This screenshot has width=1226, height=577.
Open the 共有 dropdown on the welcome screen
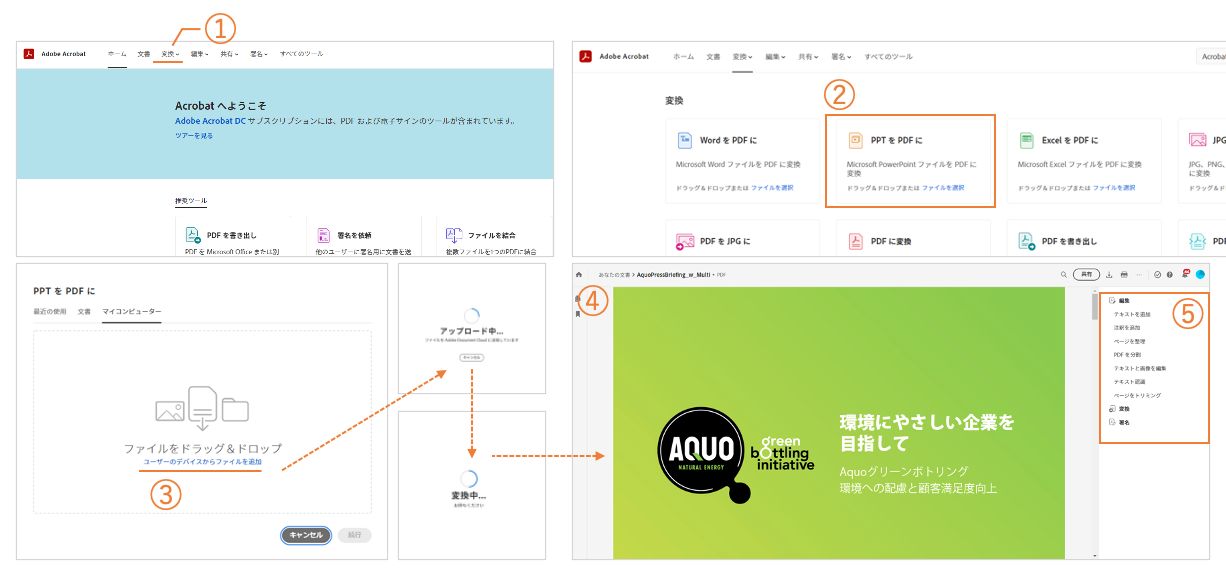[228, 54]
